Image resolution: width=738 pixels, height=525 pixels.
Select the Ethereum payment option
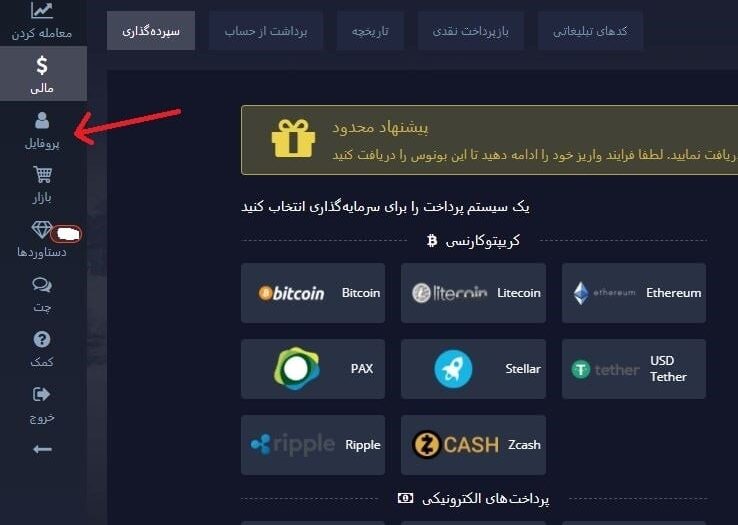(x=634, y=293)
